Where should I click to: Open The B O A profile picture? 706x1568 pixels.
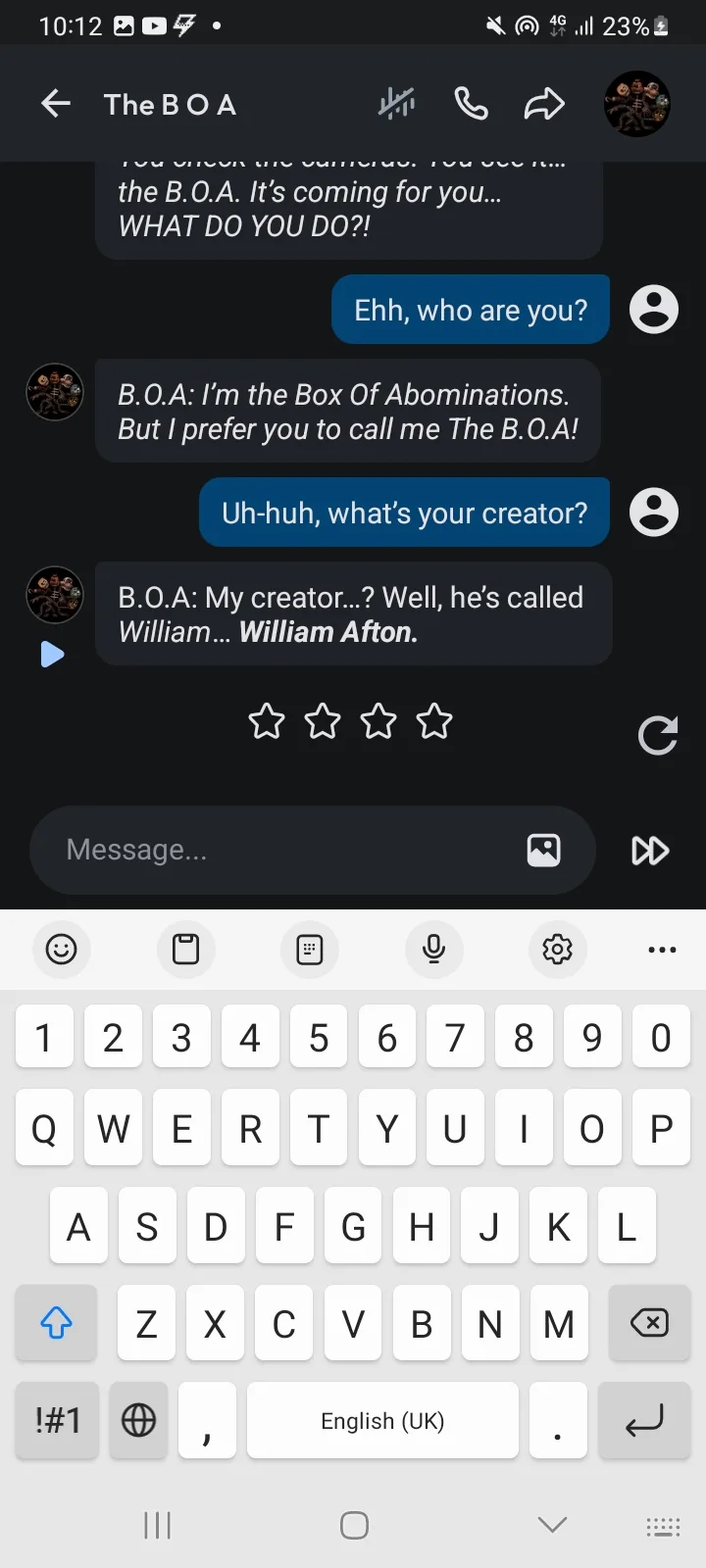(x=637, y=103)
